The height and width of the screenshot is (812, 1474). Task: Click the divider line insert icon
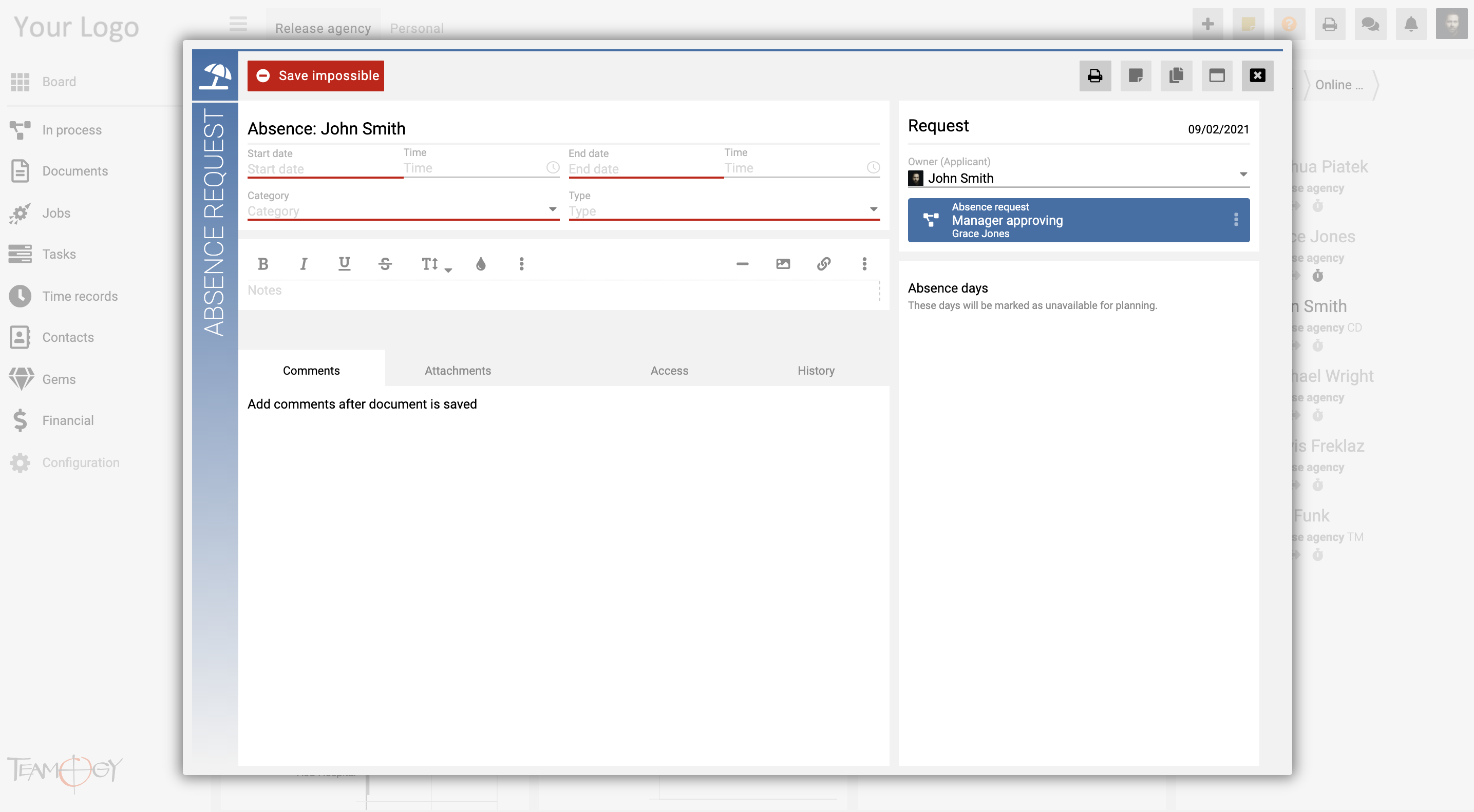click(x=743, y=263)
